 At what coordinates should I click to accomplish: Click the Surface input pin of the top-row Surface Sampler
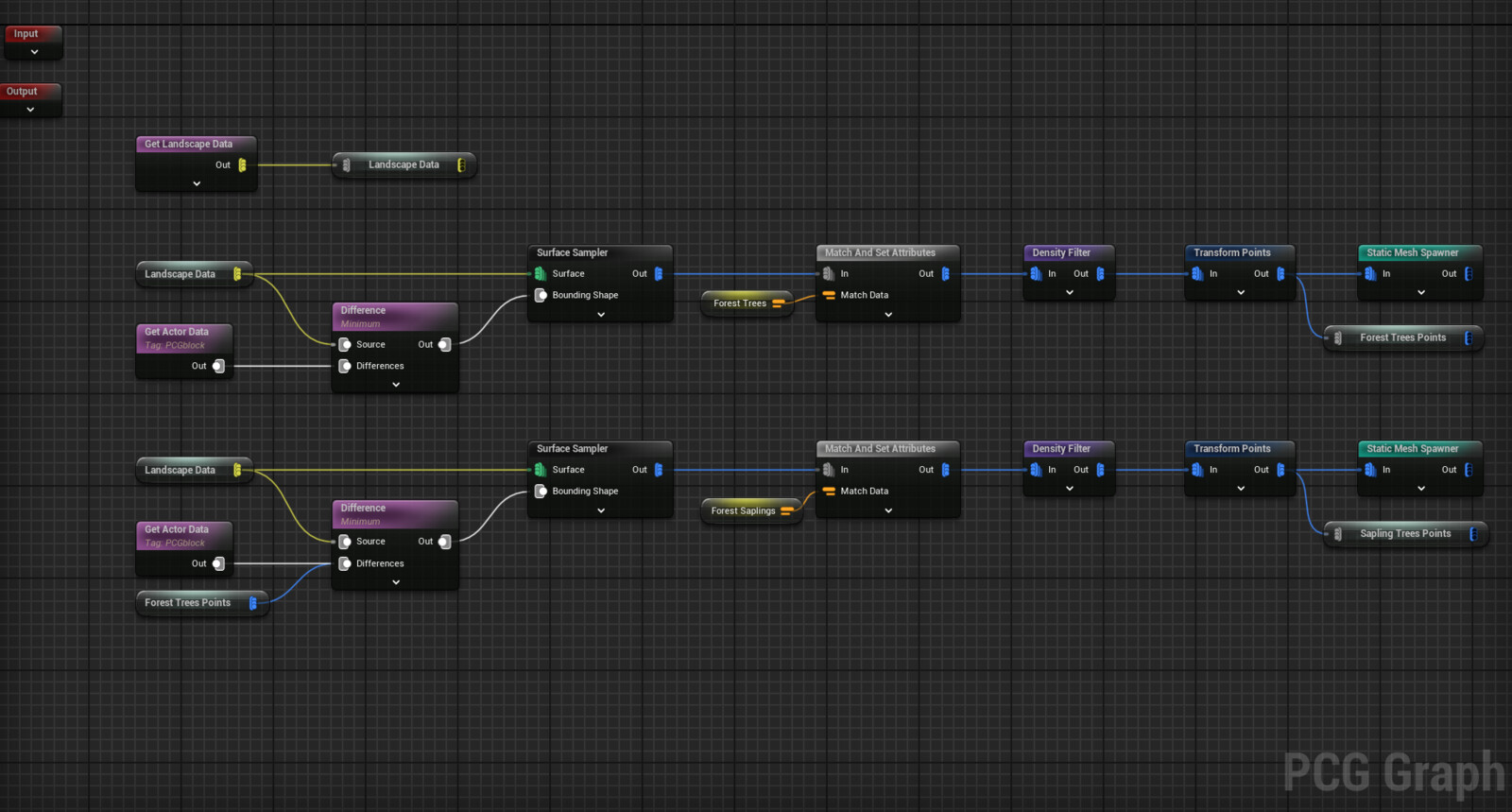click(x=541, y=274)
